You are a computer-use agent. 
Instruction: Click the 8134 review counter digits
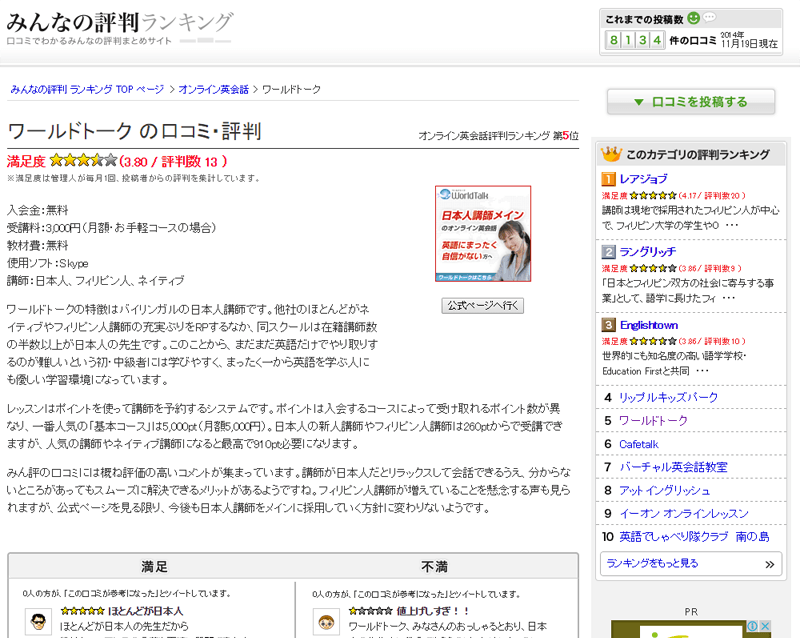click(x=635, y=40)
